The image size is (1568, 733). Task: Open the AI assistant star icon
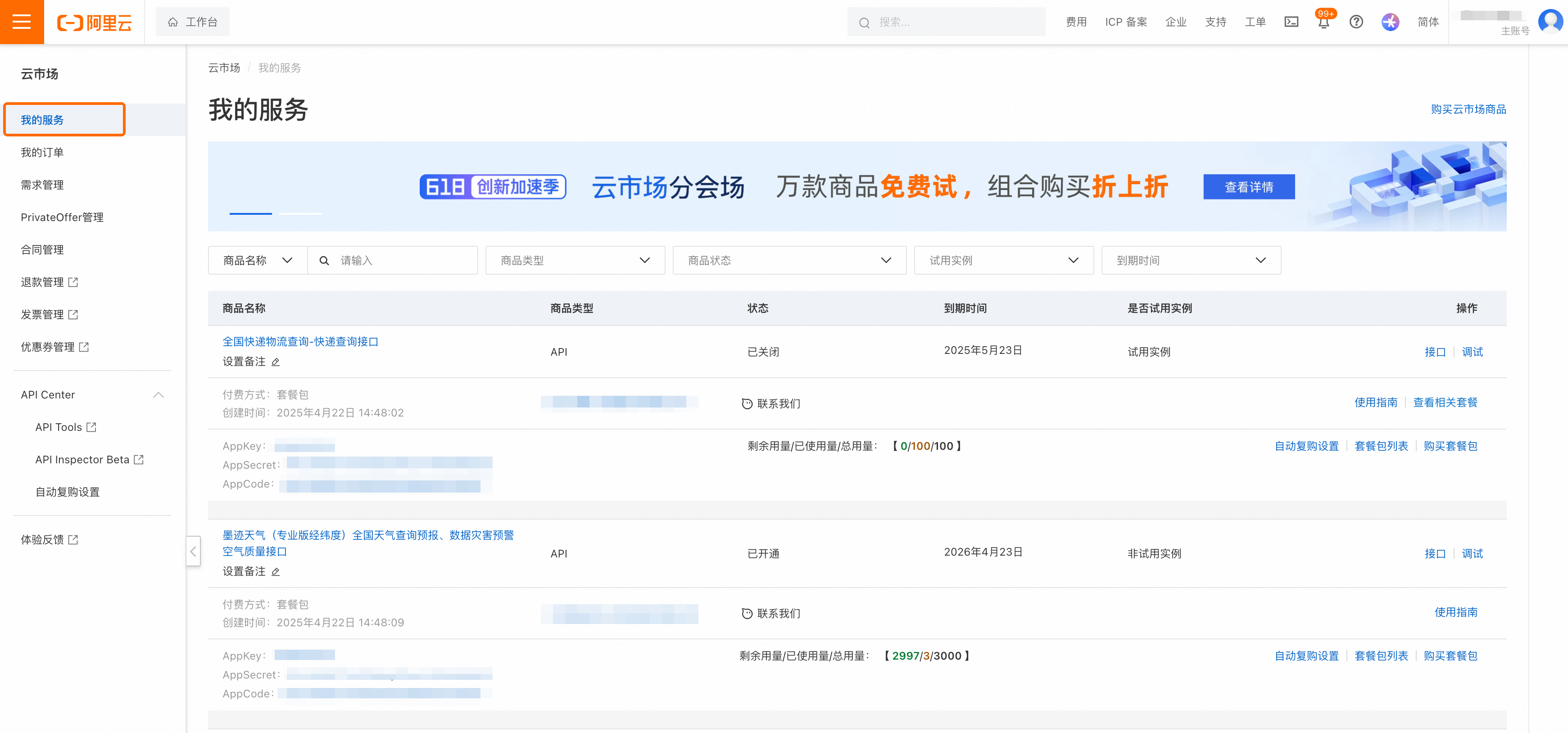click(1390, 22)
